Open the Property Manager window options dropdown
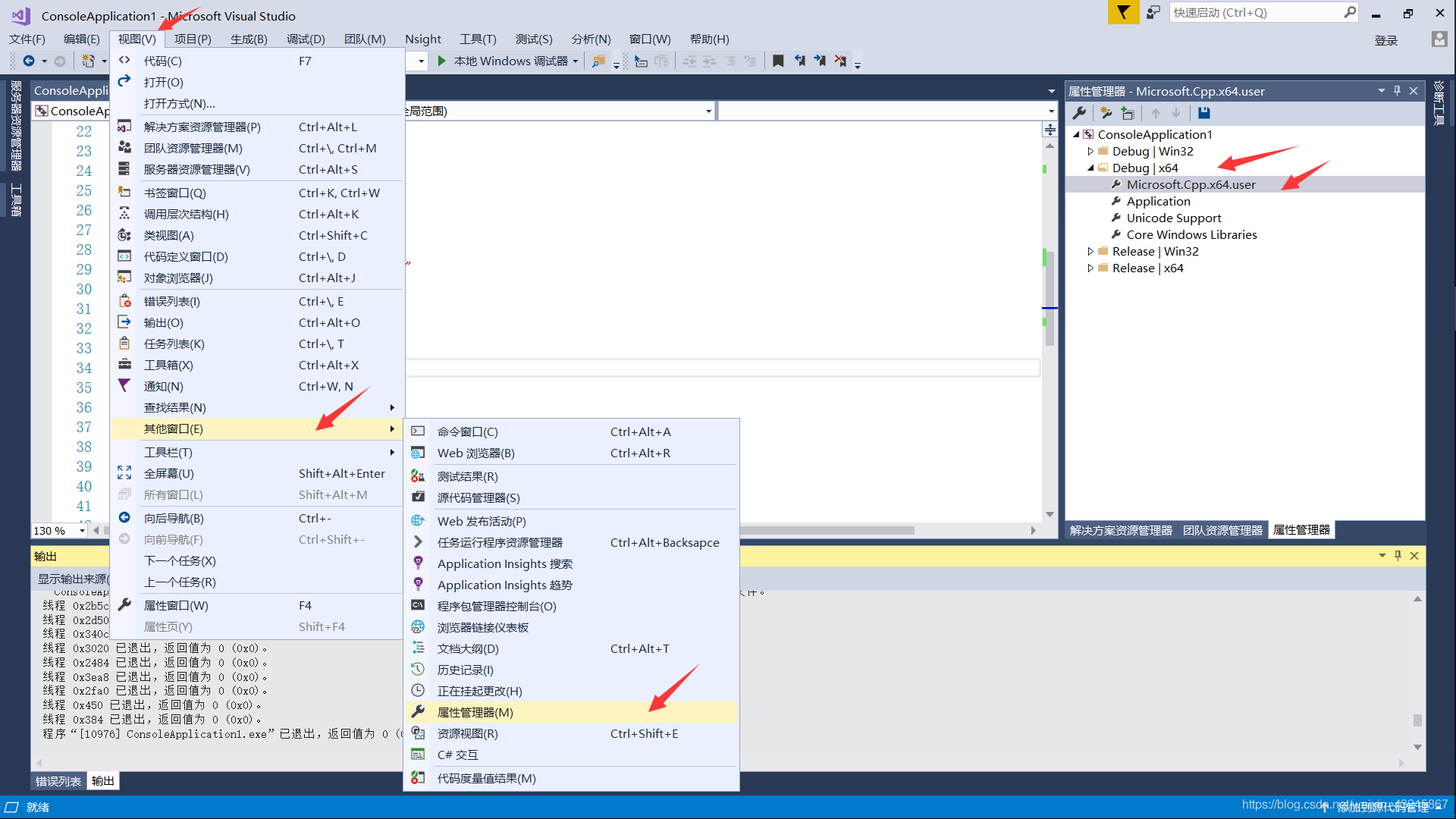Image resolution: width=1456 pixels, height=819 pixels. [1381, 91]
